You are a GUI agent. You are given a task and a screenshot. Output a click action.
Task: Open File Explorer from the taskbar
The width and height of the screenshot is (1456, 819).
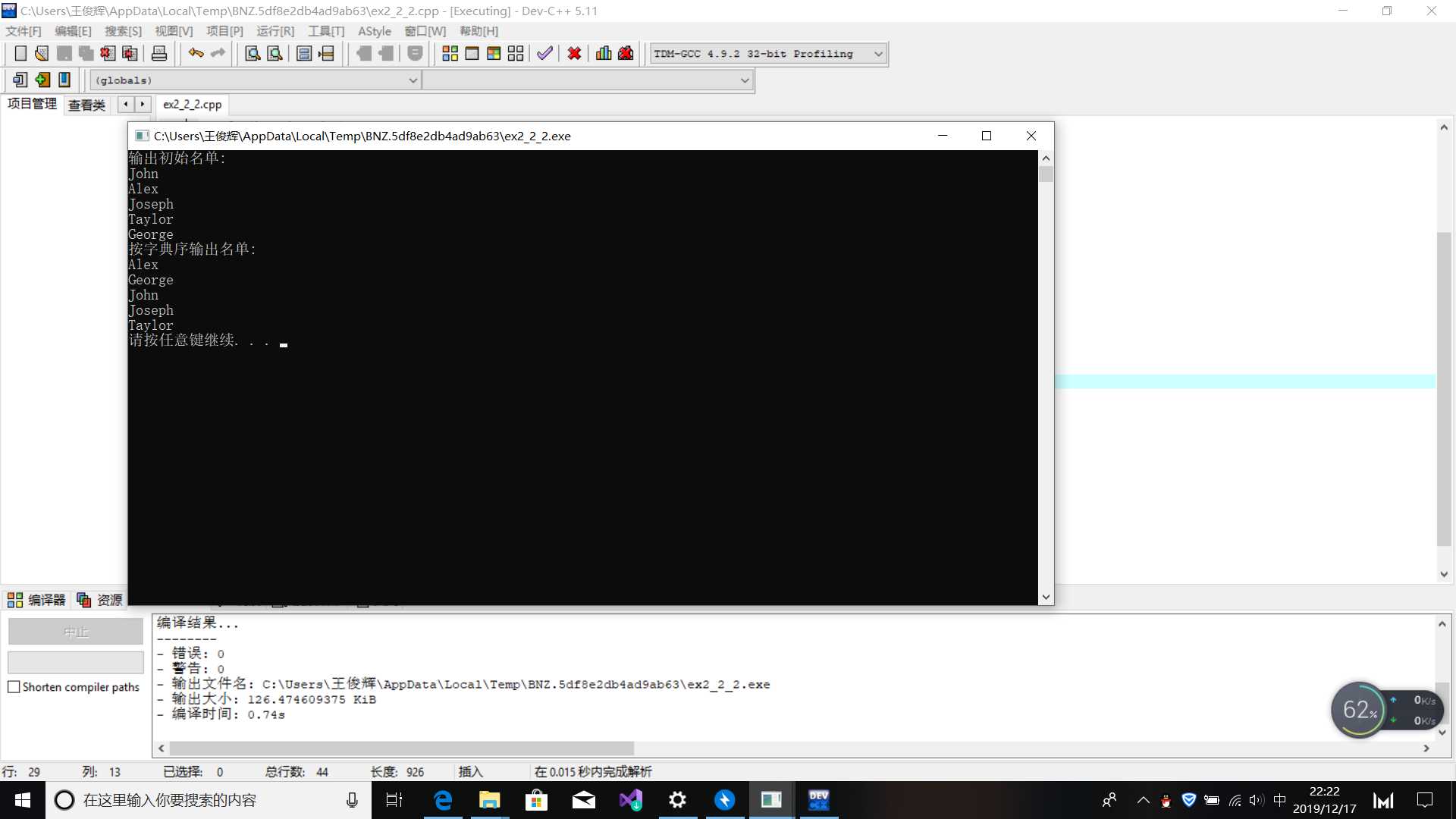pos(490,800)
